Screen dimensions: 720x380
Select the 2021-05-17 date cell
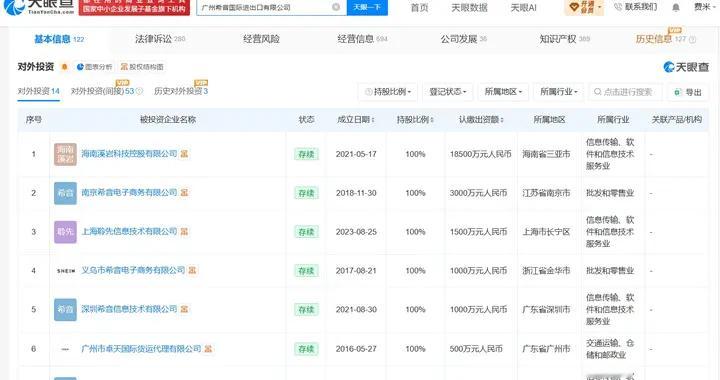click(x=356, y=154)
